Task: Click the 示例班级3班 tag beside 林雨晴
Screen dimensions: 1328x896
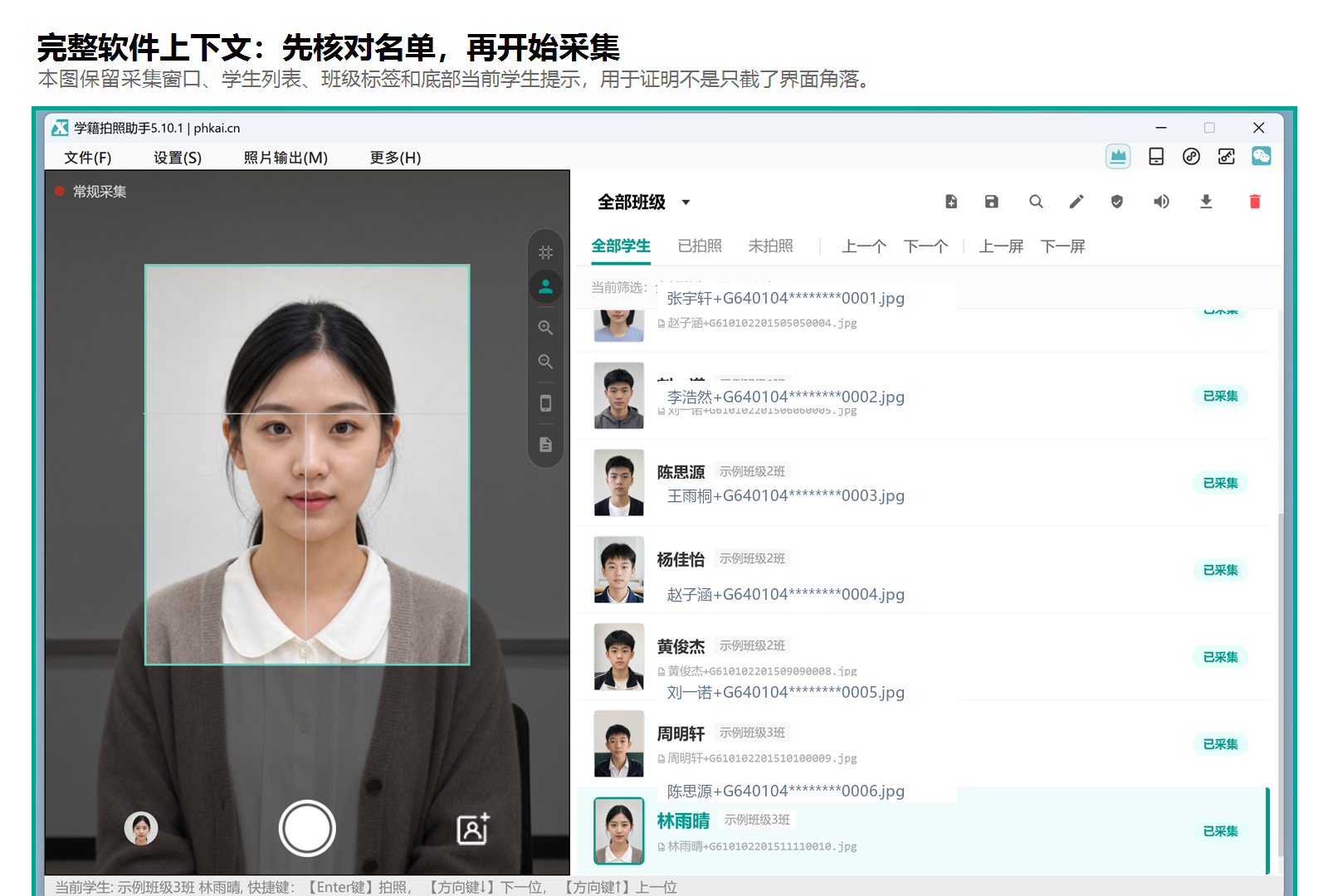Action: 757,820
